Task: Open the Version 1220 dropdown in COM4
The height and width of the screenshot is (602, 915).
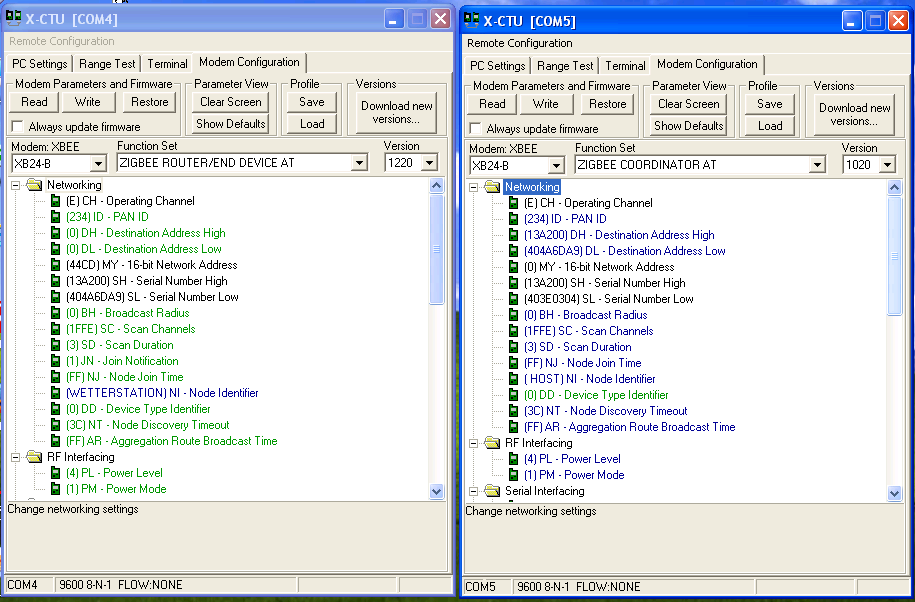Action: [x=429, y=163]
